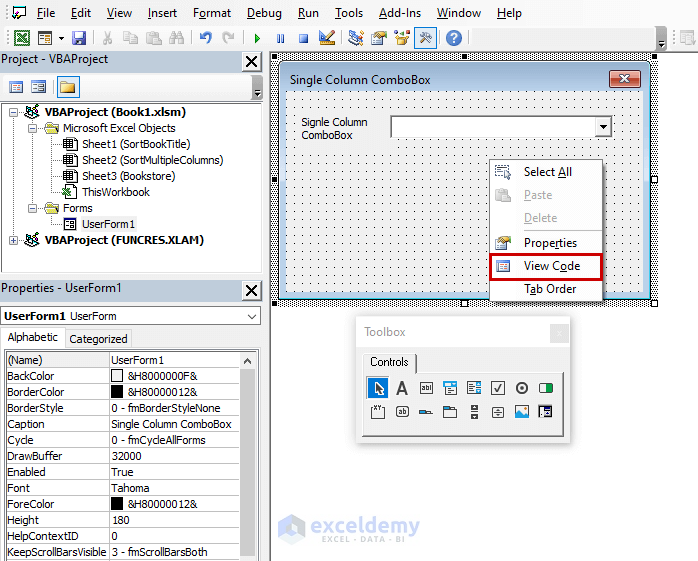Collapse the Forms folder node
698x561 pixels.
click(32, 208)
